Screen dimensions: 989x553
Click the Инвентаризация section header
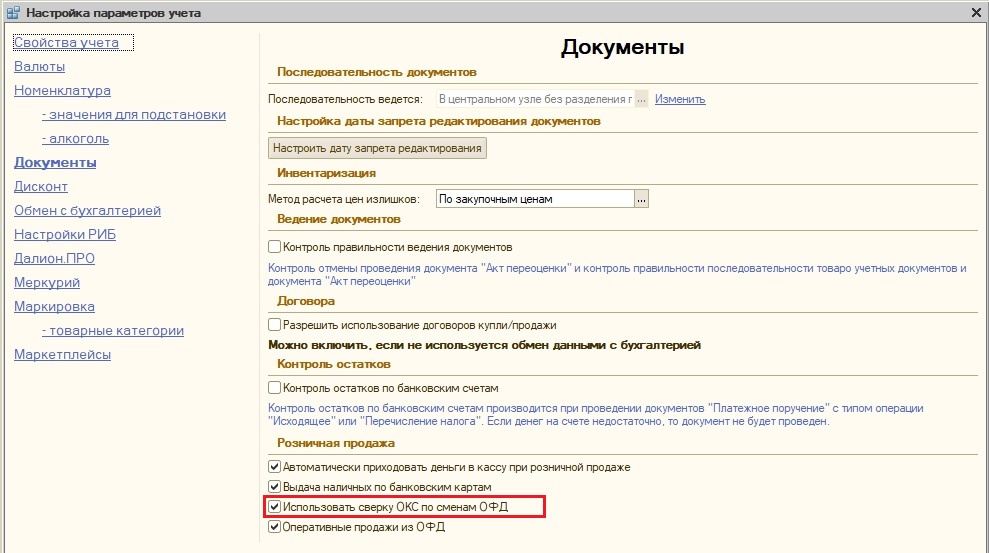coord(327,173)
